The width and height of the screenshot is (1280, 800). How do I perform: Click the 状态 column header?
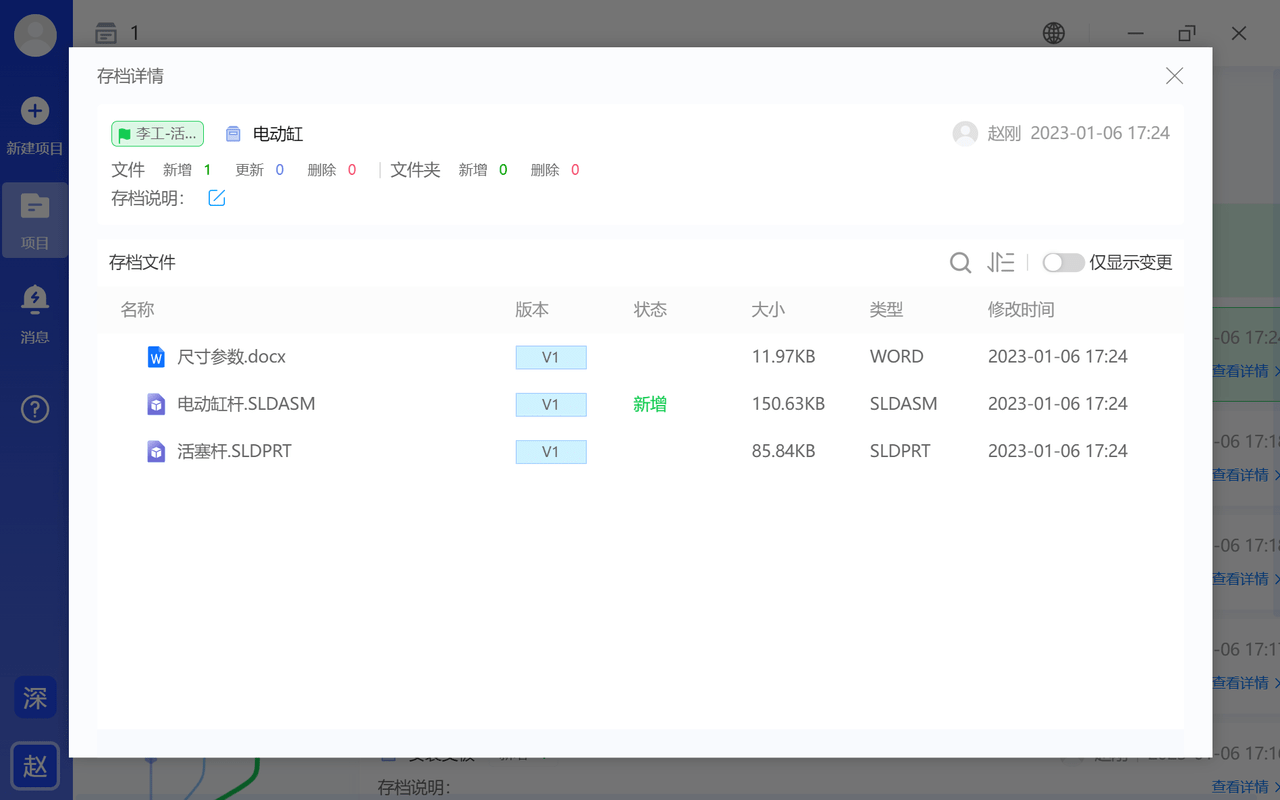click(650, 310)
